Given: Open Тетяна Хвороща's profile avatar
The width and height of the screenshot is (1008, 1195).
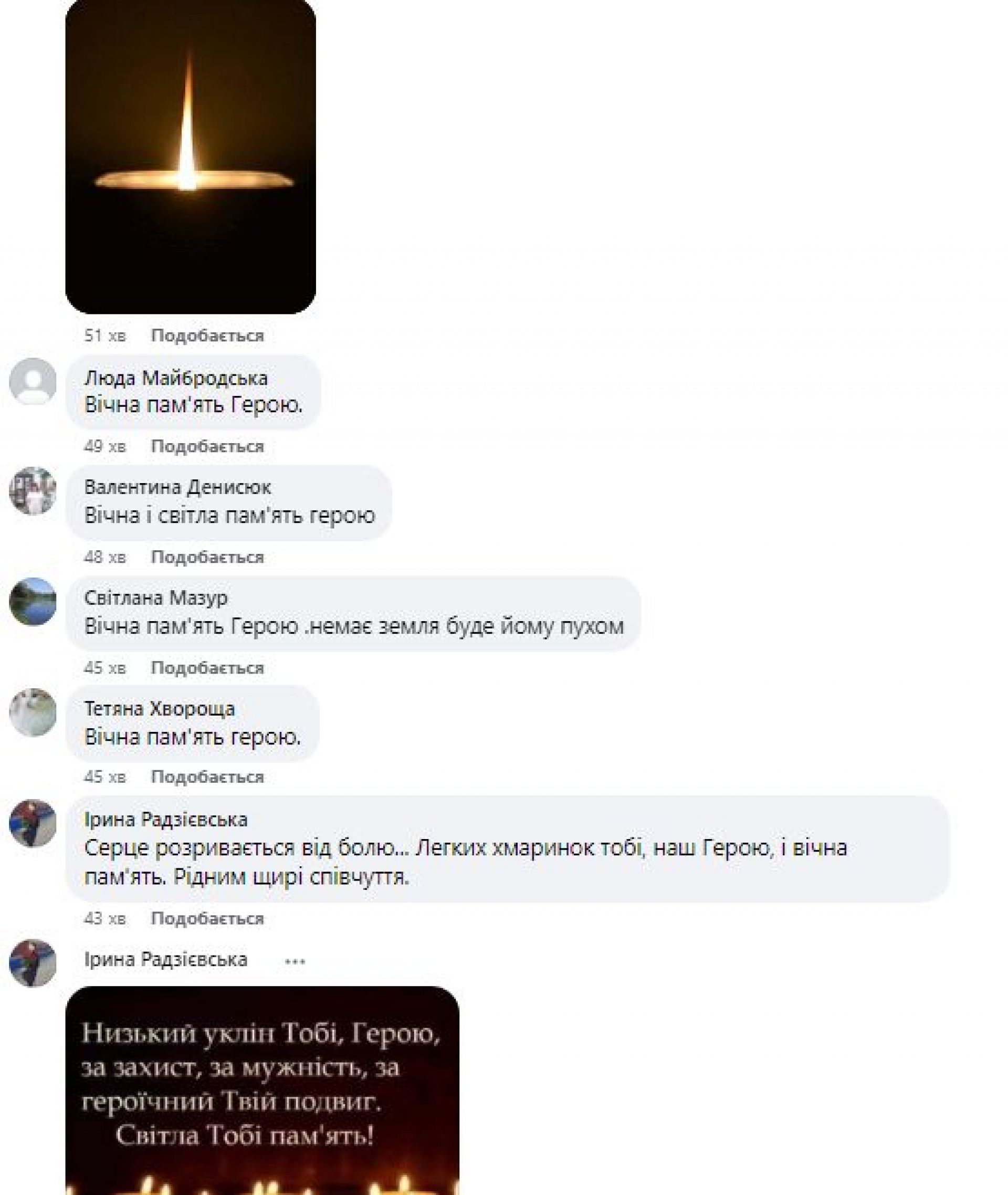Looking at the screenshot, I should click(x=33, y=712).
